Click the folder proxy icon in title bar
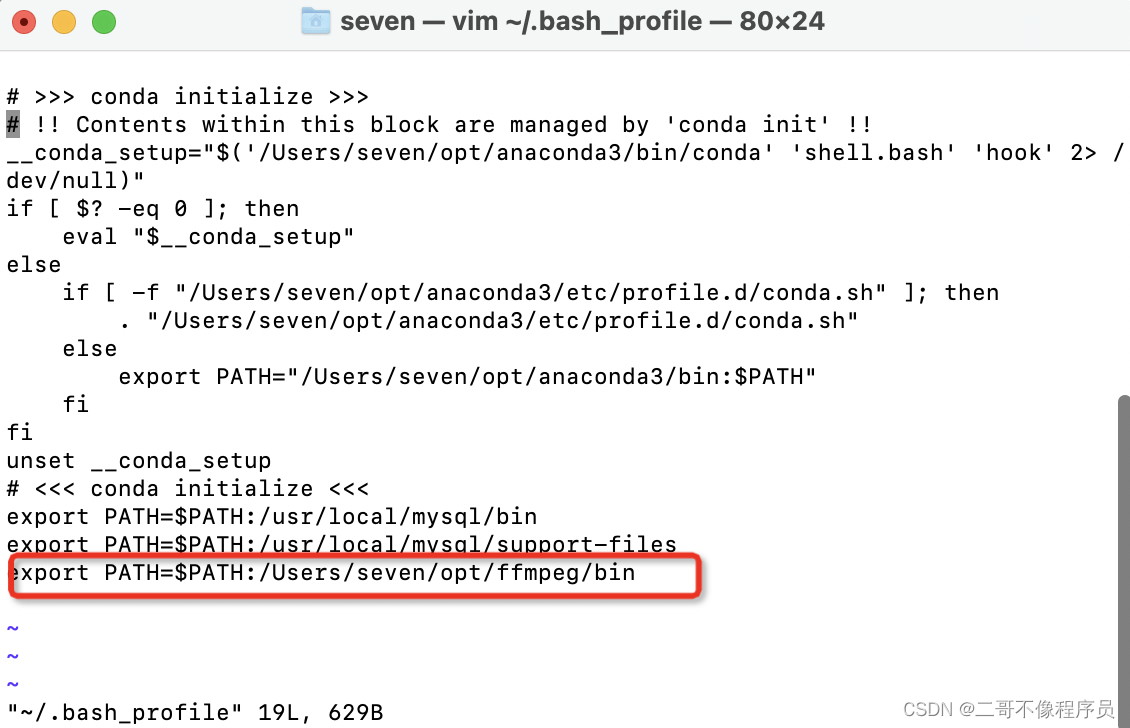Image resolution: width=1130 pixels, height=728 pixels. tap(315, 21)
